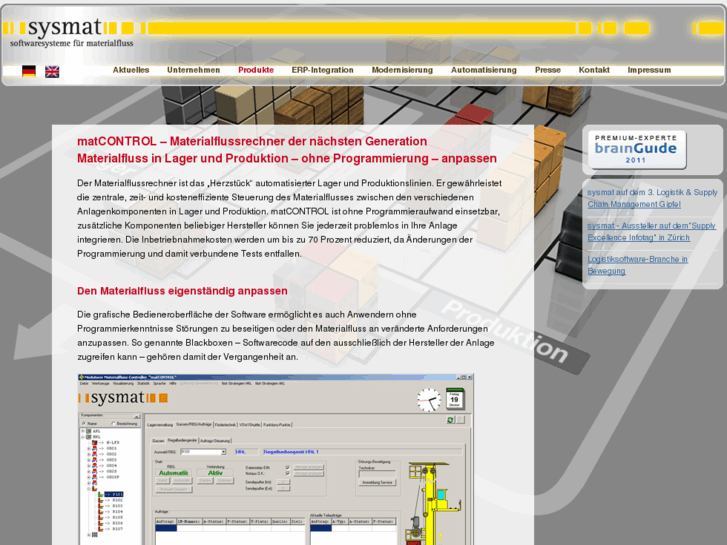Open the 3. Logistik & Supply Chain Management Gipfel link

(652, 198)
